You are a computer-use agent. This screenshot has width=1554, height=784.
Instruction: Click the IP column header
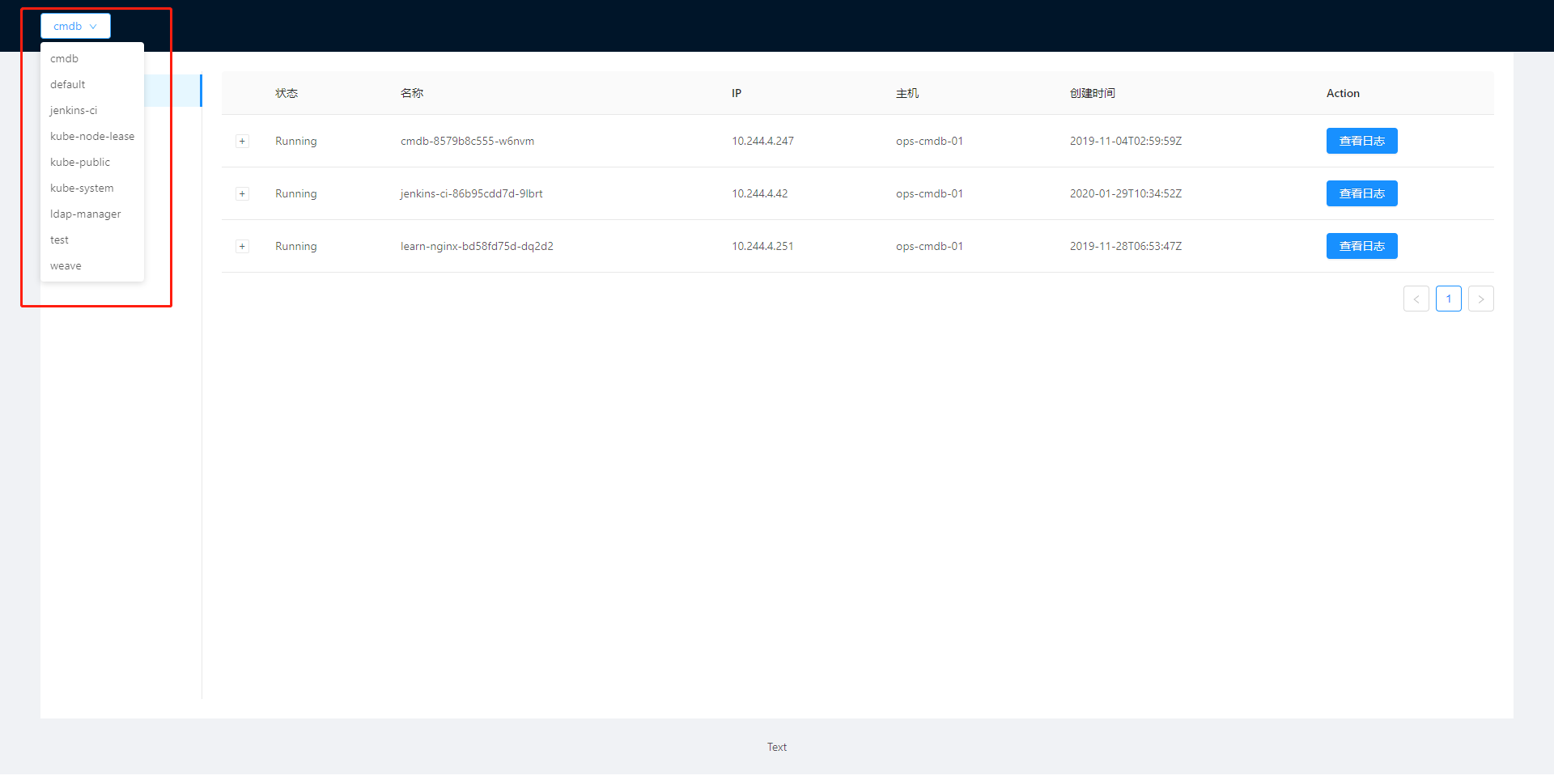pyautogui.click(x=737, y=93)
